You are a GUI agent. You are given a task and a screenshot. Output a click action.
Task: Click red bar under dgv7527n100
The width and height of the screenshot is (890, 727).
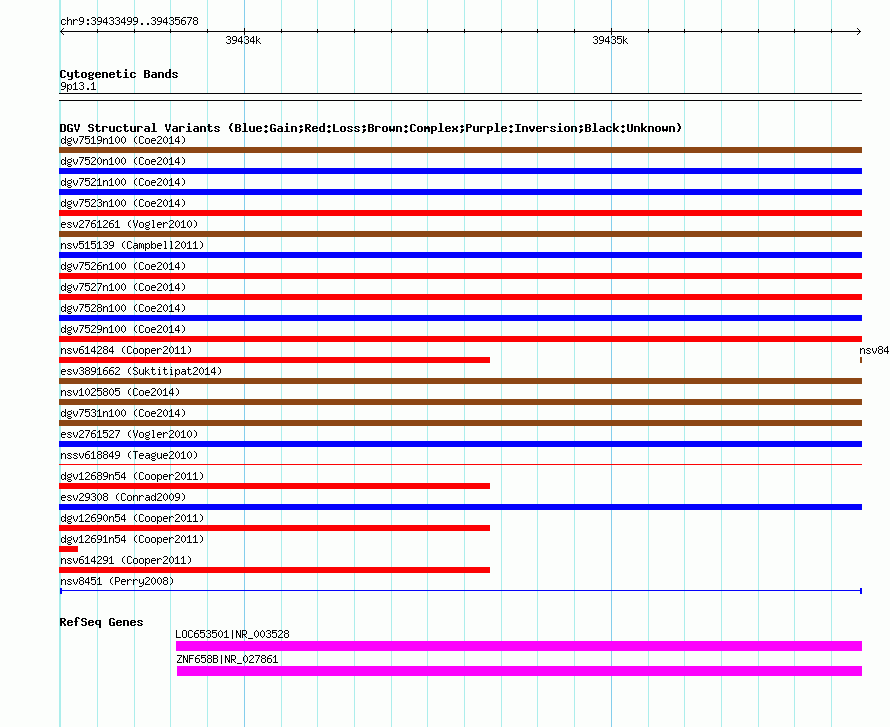[x=460, y=297]
